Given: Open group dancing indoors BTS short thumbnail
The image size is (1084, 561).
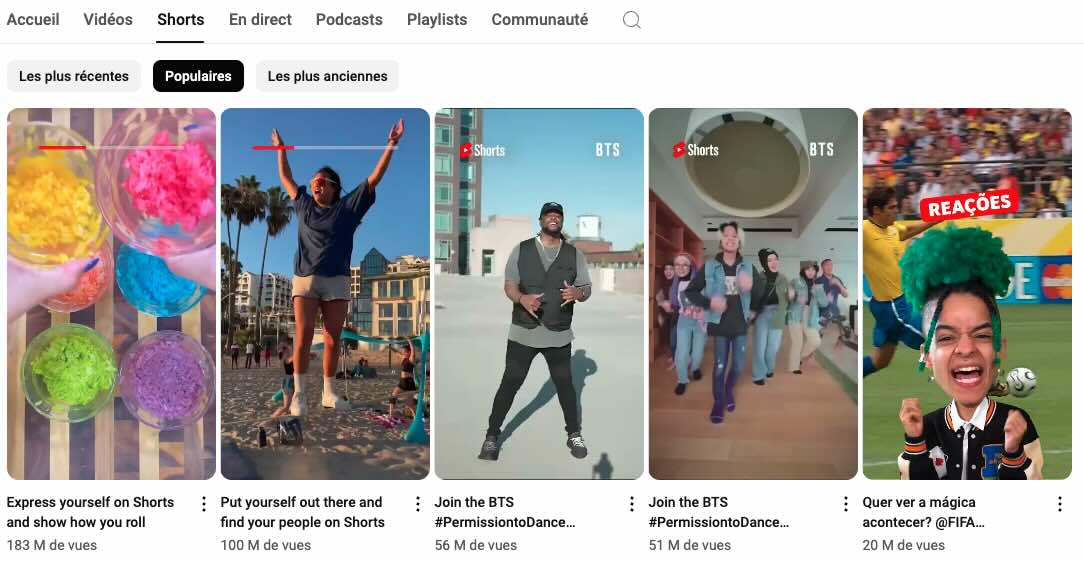Looking at the screenshot, I should 754,294.
